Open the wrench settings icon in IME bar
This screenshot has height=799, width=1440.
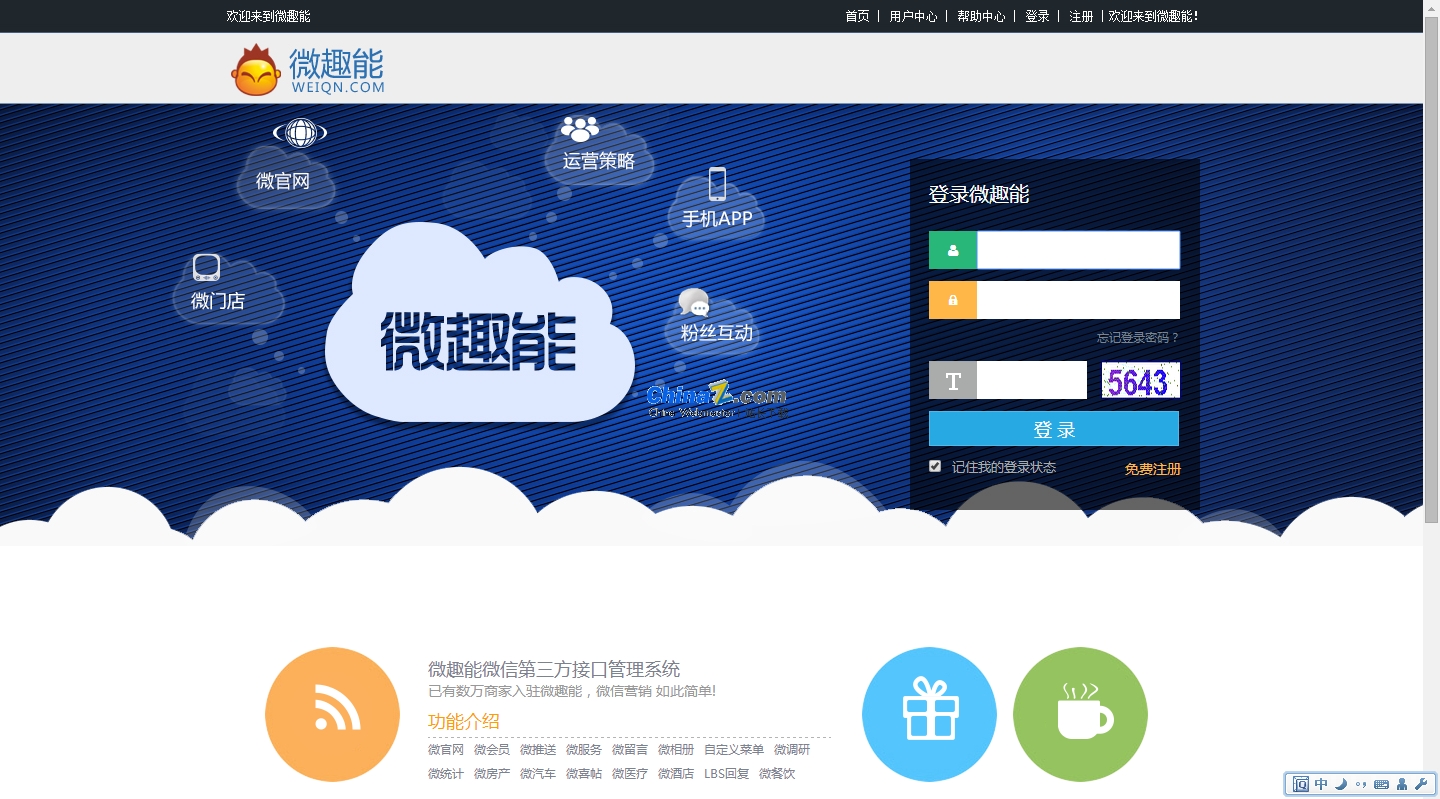point(1420,784)
